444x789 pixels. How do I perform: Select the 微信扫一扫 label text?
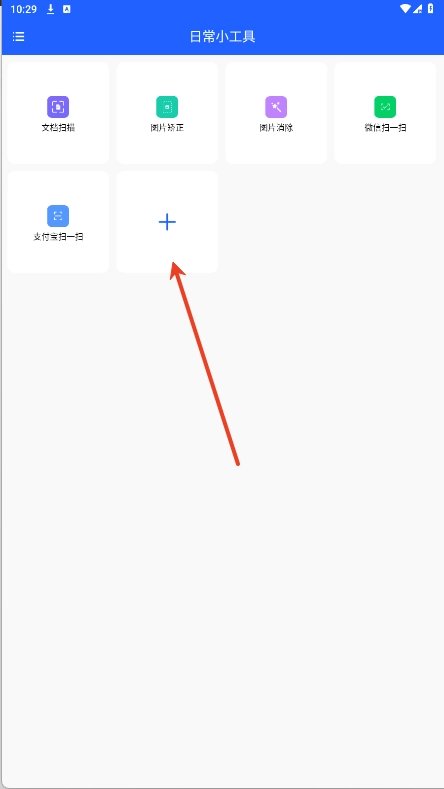pyautogui.click(x=385, y=128)
